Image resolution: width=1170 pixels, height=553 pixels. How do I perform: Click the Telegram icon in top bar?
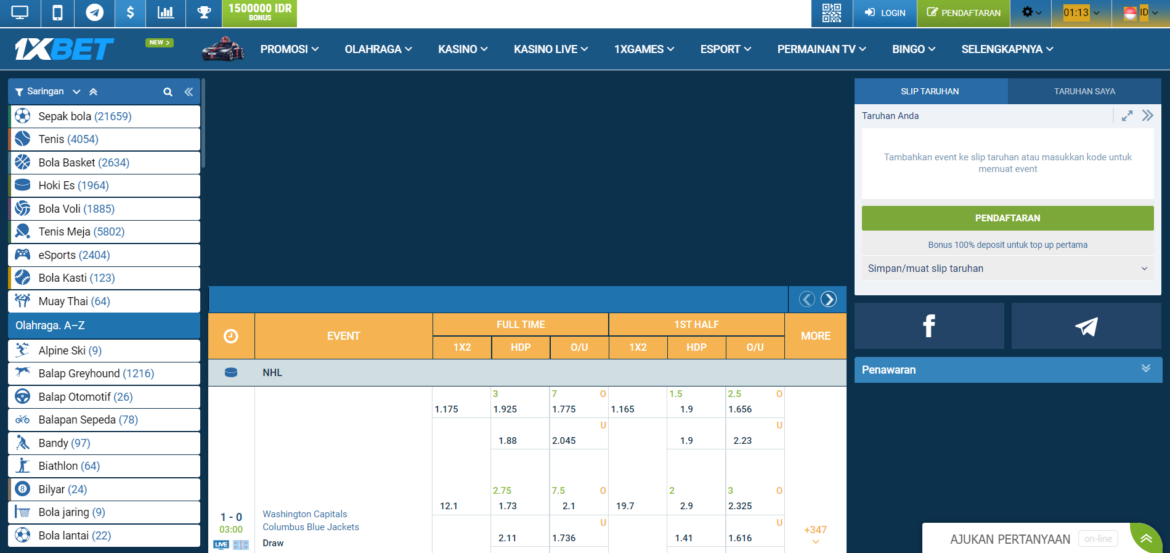pyautogui.click(x=94, y=13)
